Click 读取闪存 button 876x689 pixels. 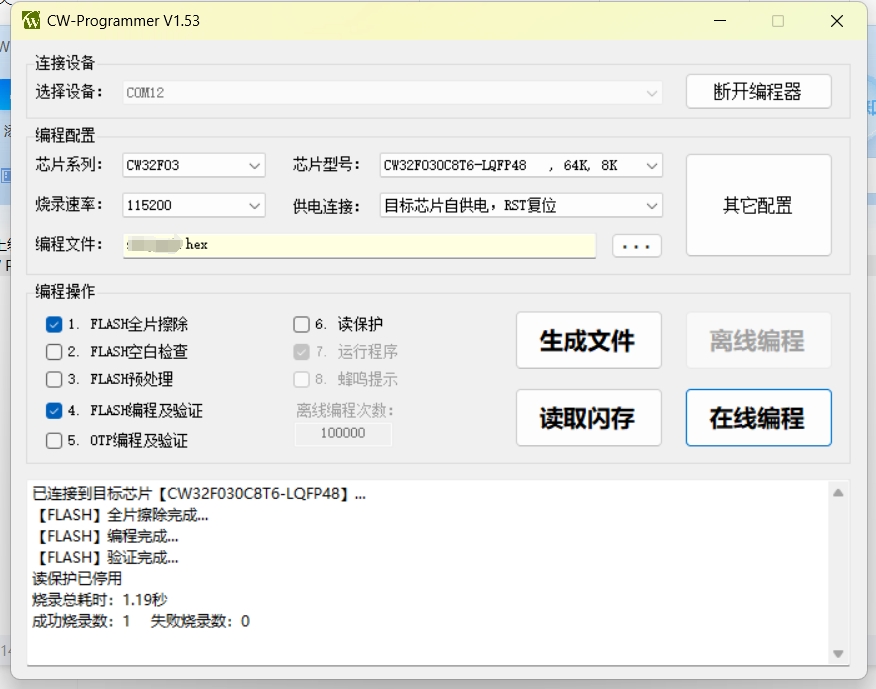point(588,417)
